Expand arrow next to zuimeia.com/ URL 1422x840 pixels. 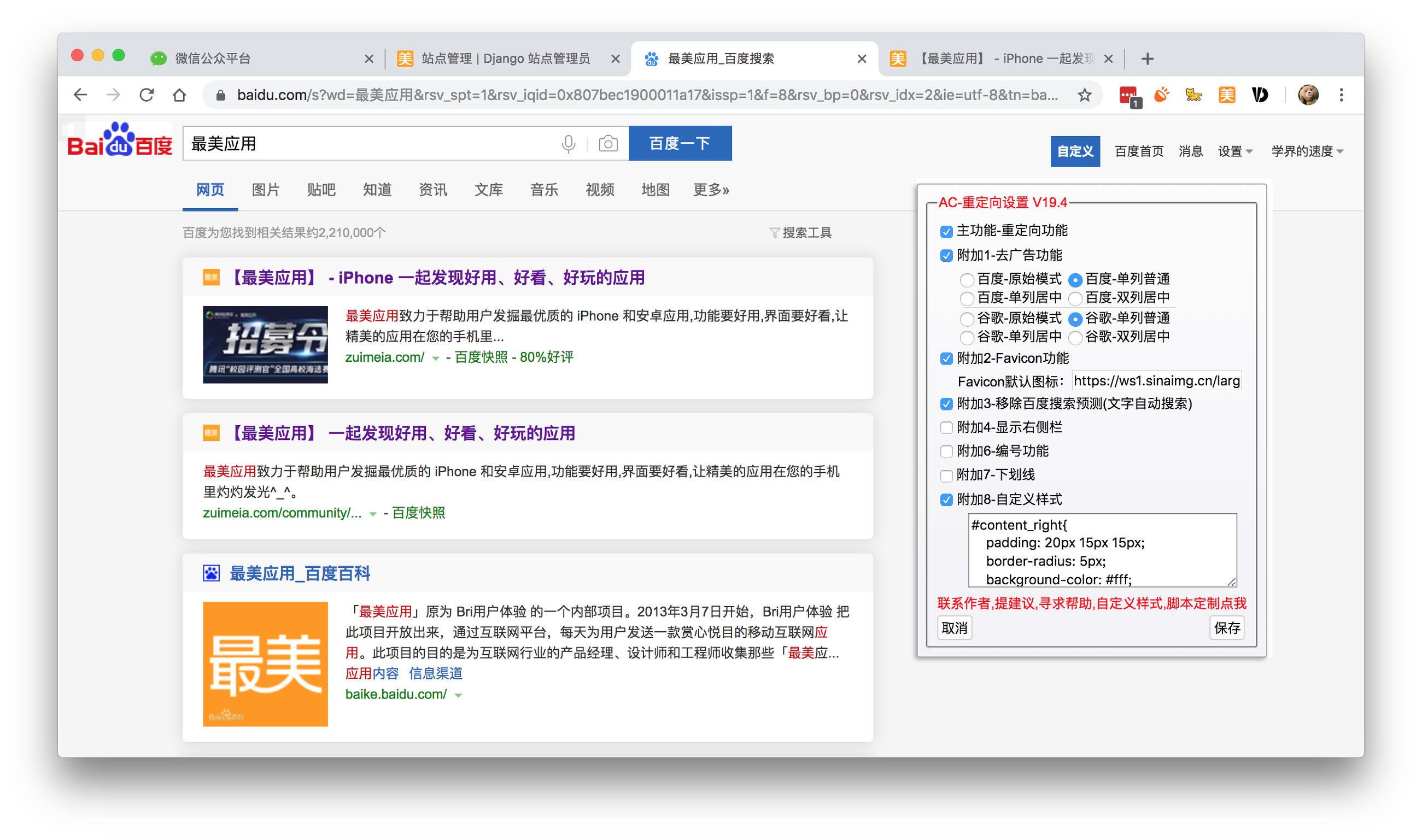pos(435,358)
